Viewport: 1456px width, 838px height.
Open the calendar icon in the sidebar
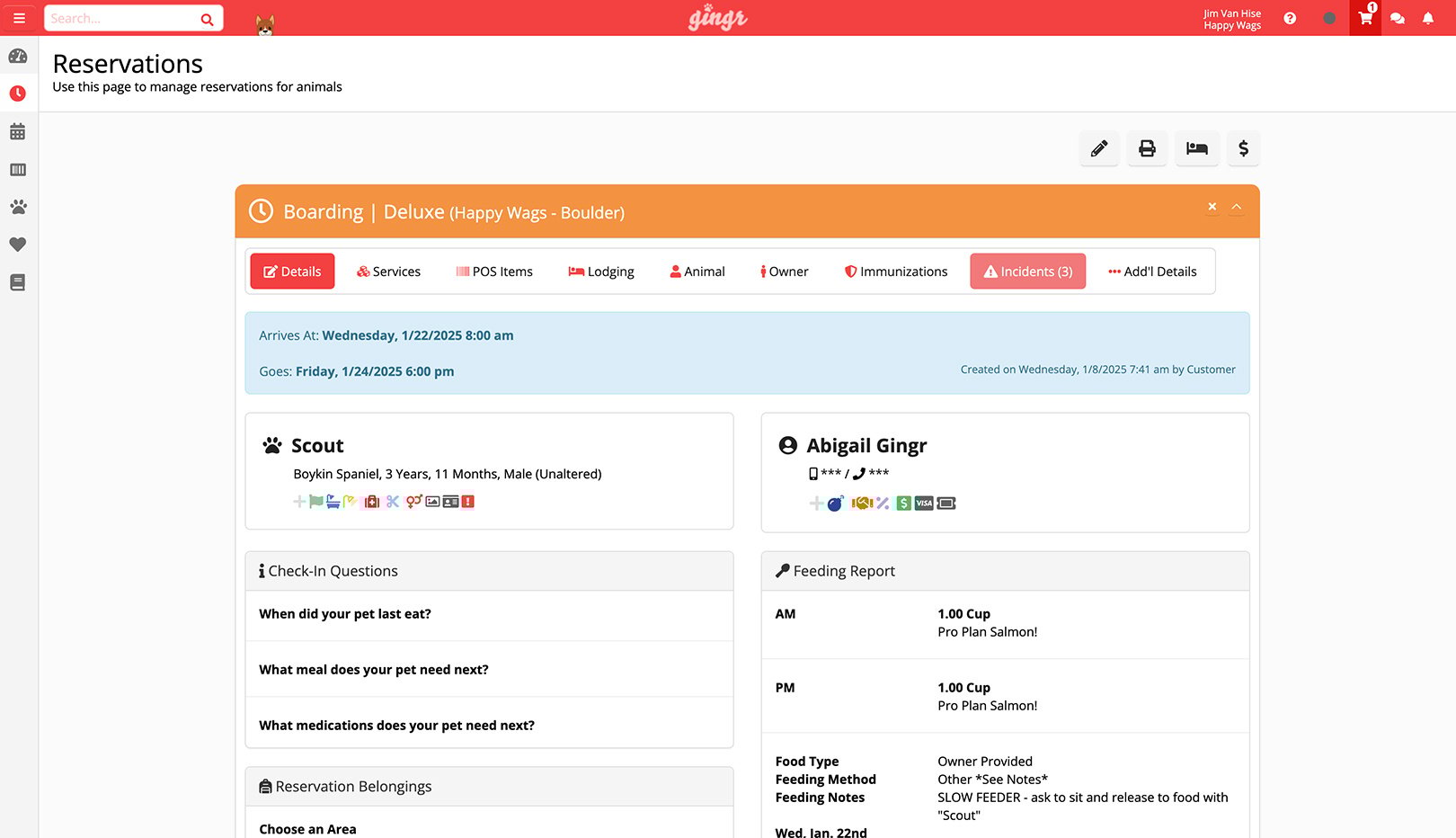click(x=18, y=131)
